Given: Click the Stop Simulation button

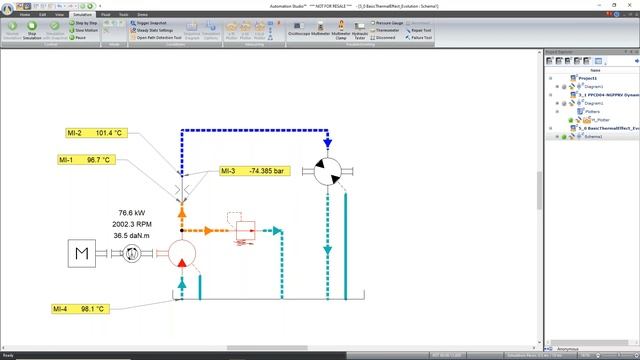Looking at the screenshot, I should [32, 30].
